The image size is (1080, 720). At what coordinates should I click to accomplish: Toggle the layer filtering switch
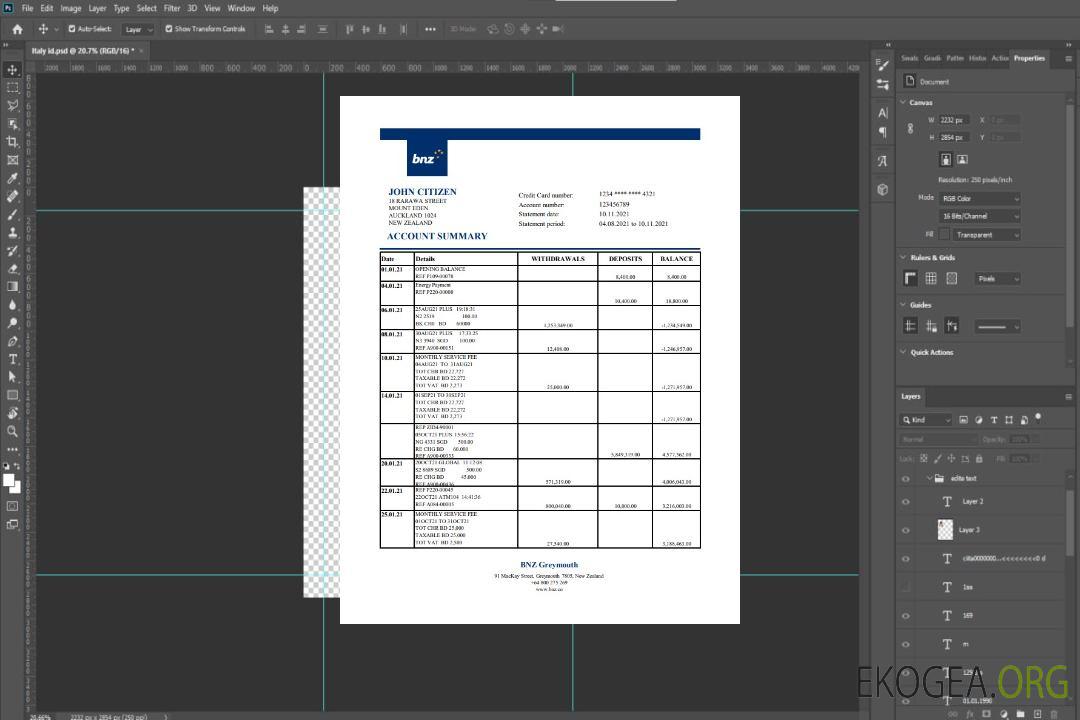[x=1038, y=418]
